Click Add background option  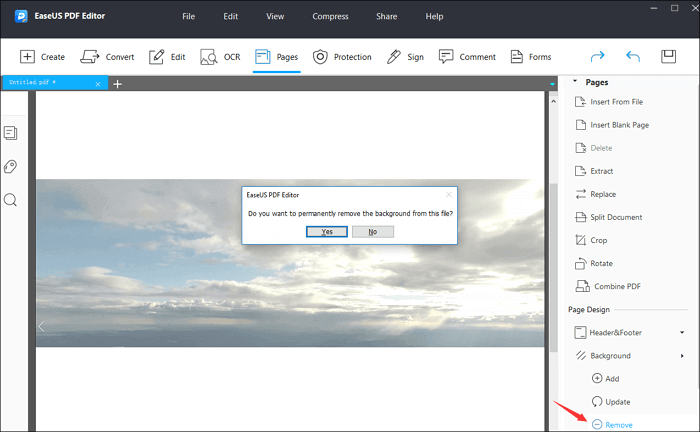click(x=605, y=378)
